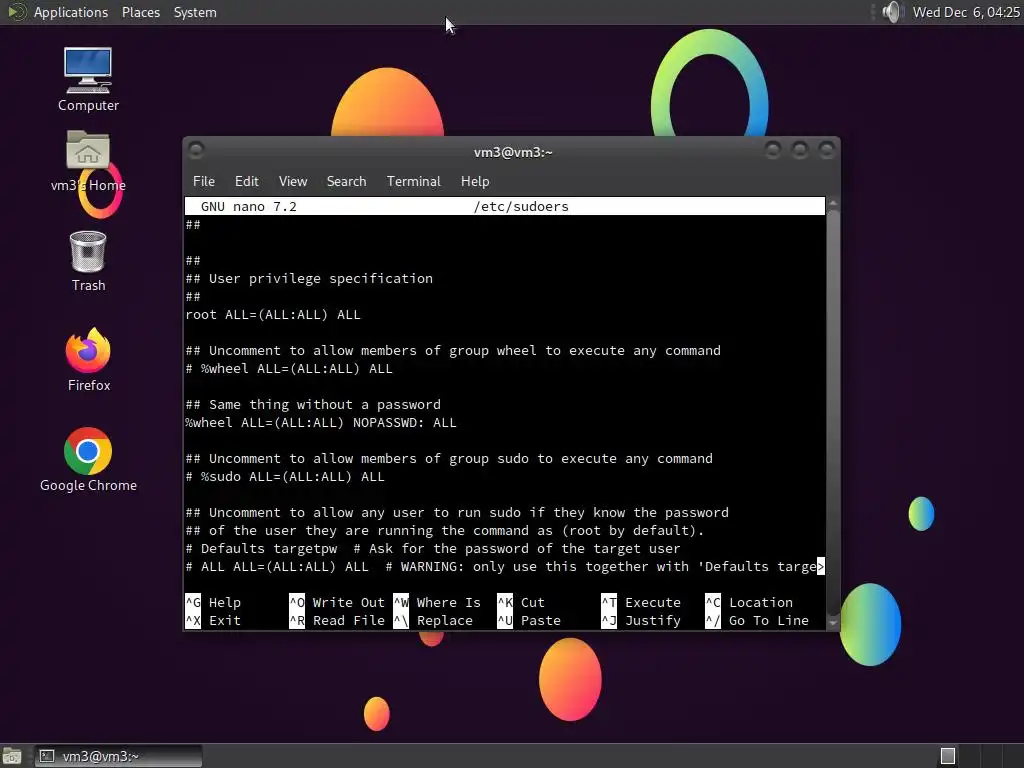
Task: Open the terminal View menu
Action: (293, 182)
